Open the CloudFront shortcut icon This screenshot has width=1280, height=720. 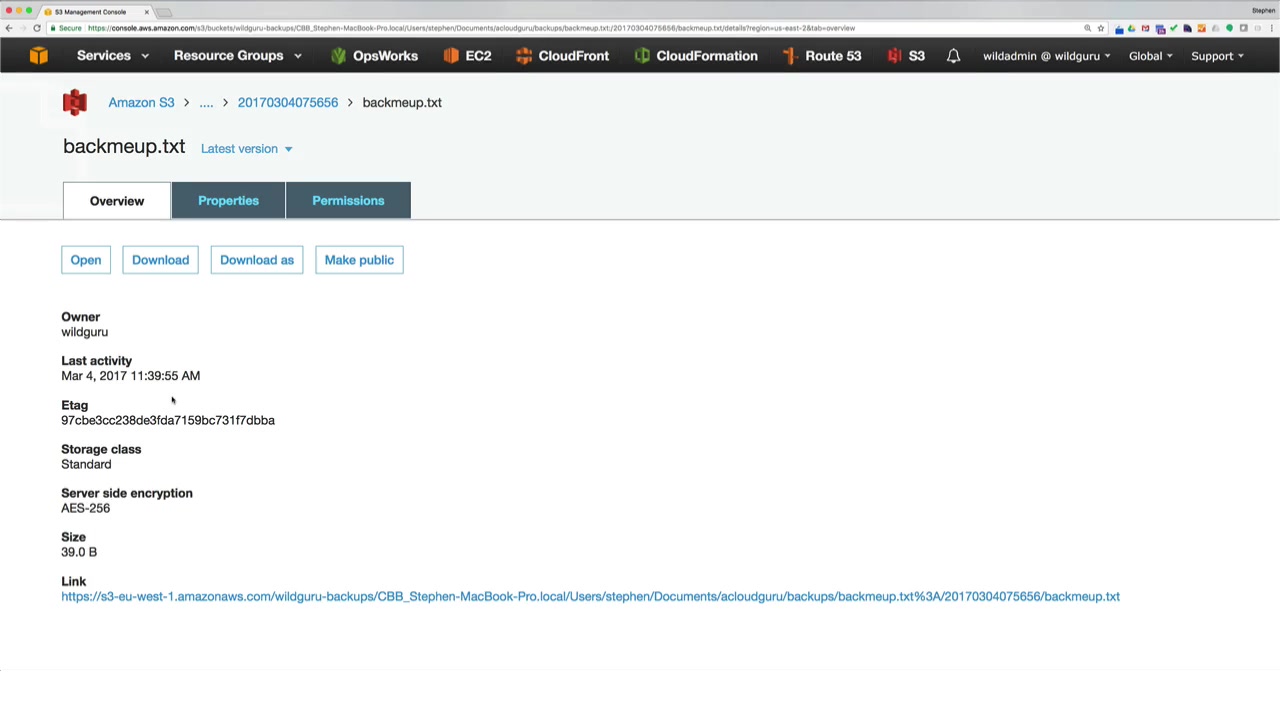524,56
